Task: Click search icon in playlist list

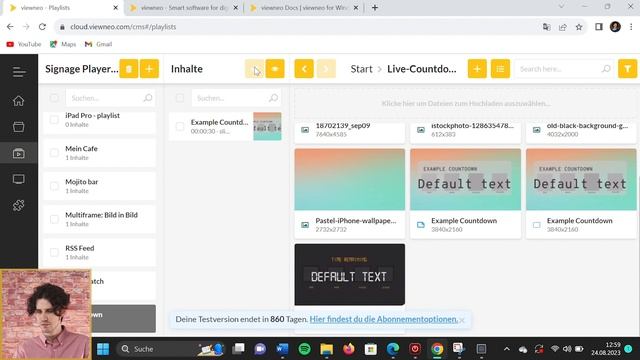Action: [148, 98]
